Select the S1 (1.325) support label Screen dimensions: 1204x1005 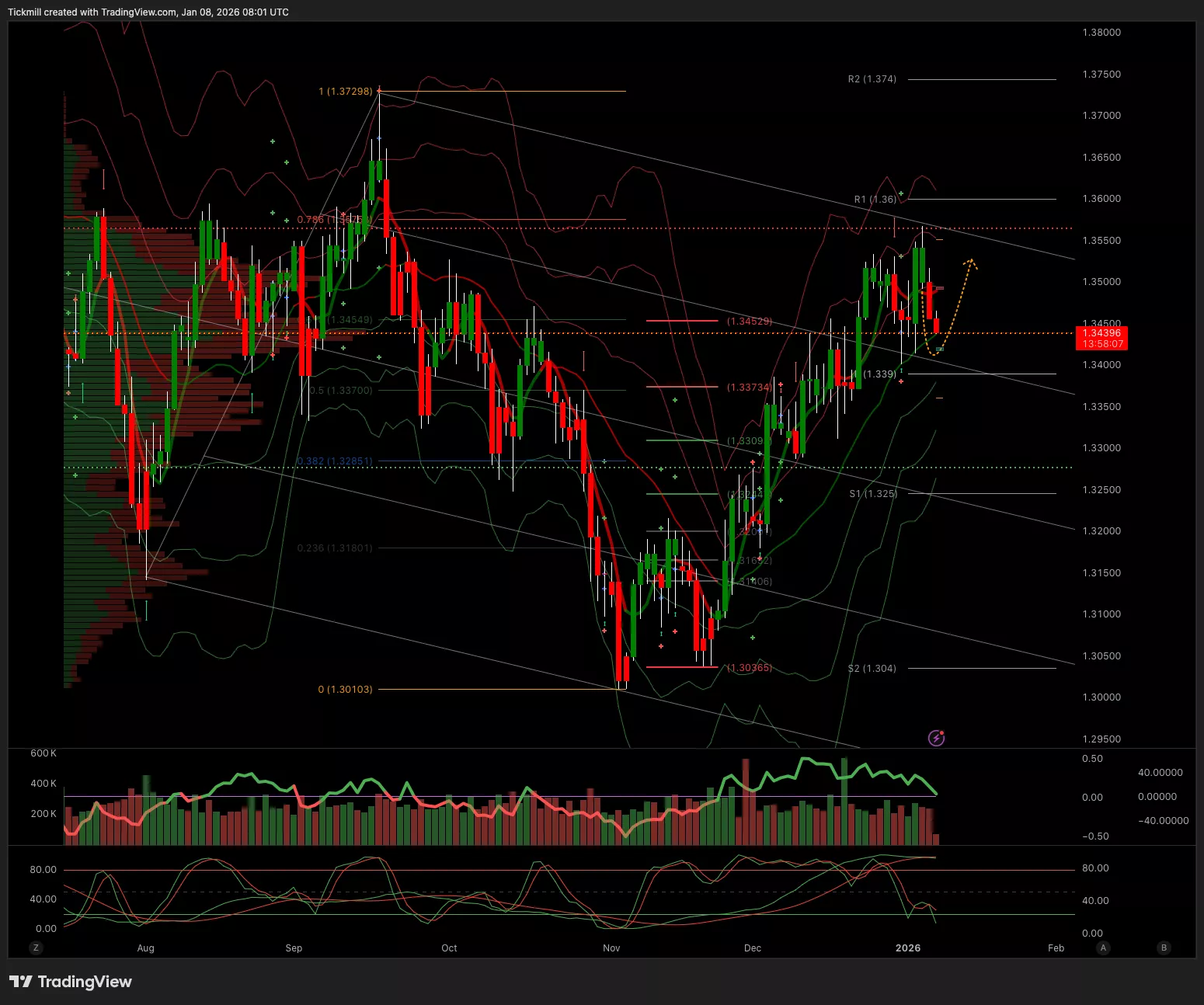pyautogui.click(x=872, y=494)
